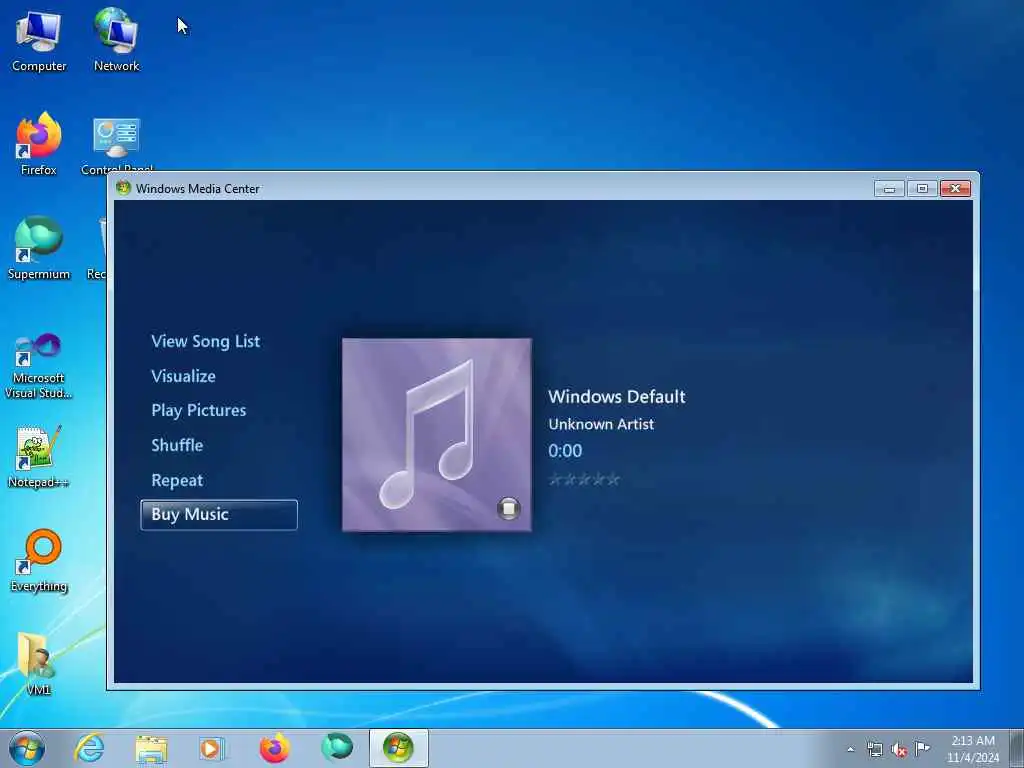Open the Action Center flag icon

pyautogui.click(x=922, y=748)
